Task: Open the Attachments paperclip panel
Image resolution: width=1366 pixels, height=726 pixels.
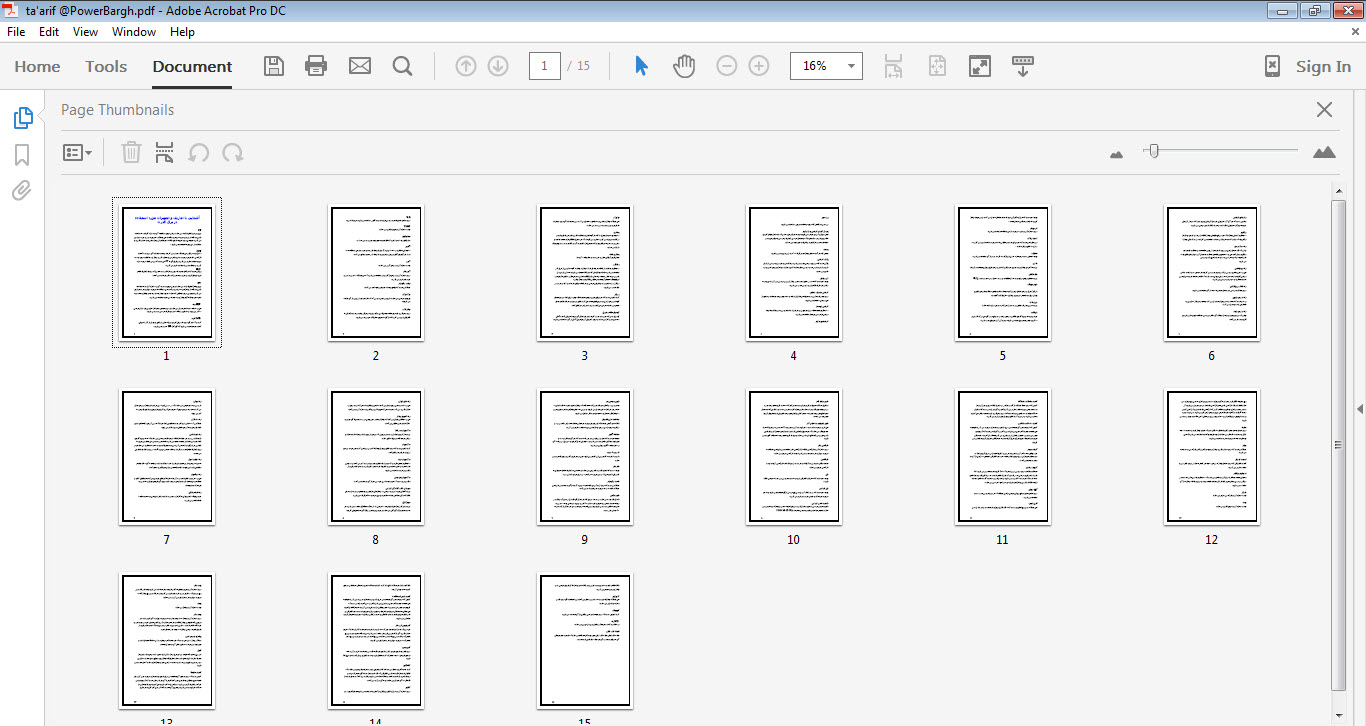Action: click(x=22, y=190)
